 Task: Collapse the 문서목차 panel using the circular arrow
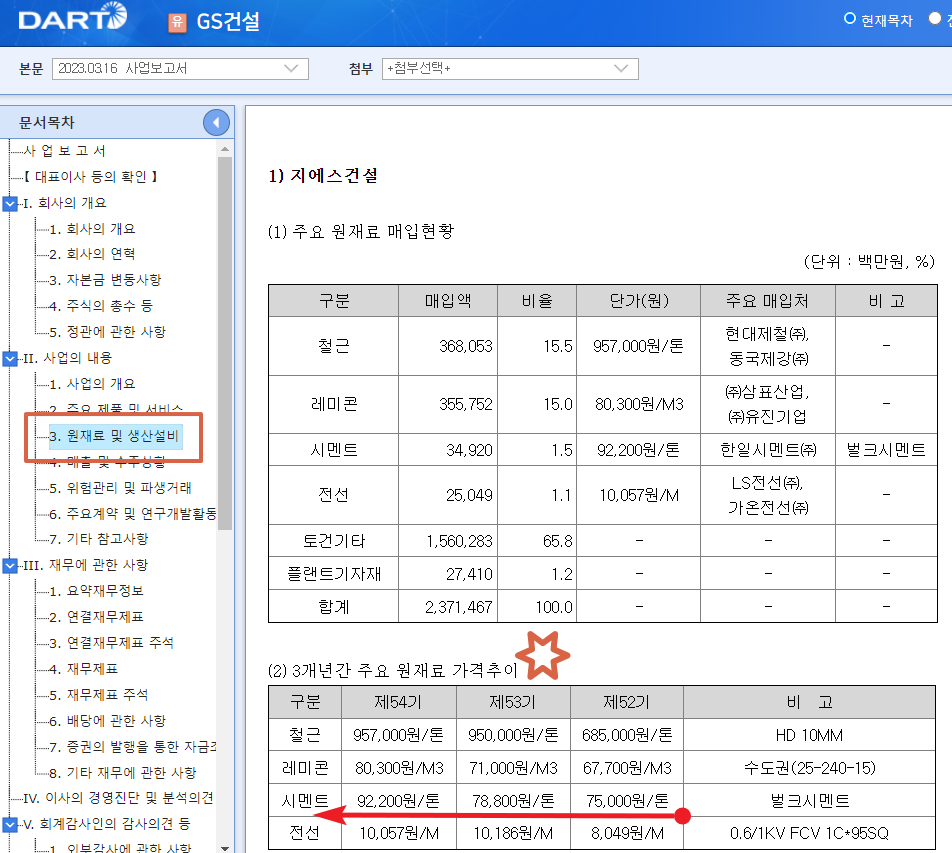tap(216, 121)
